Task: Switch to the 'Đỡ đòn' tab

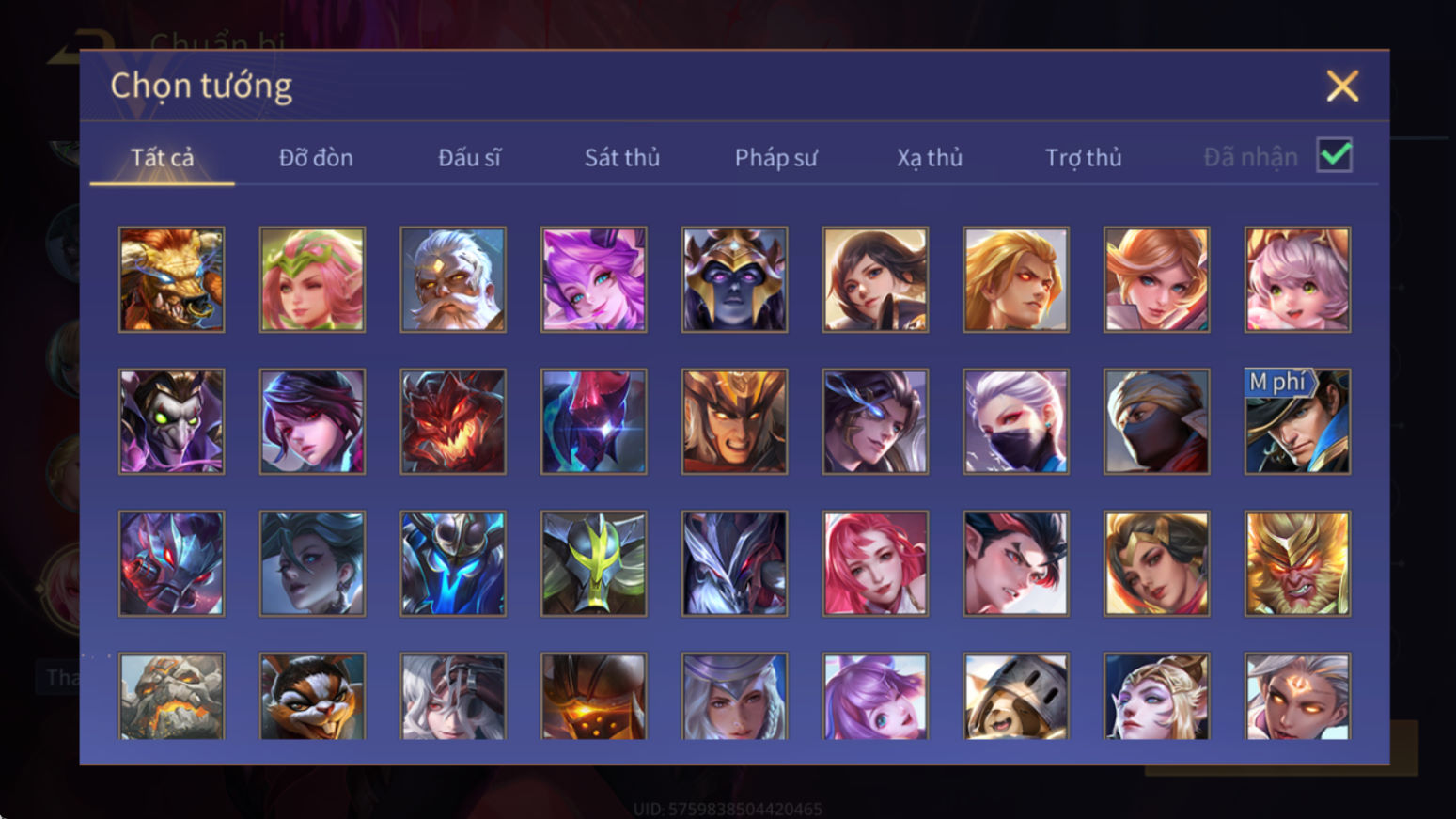Action: 316,157
